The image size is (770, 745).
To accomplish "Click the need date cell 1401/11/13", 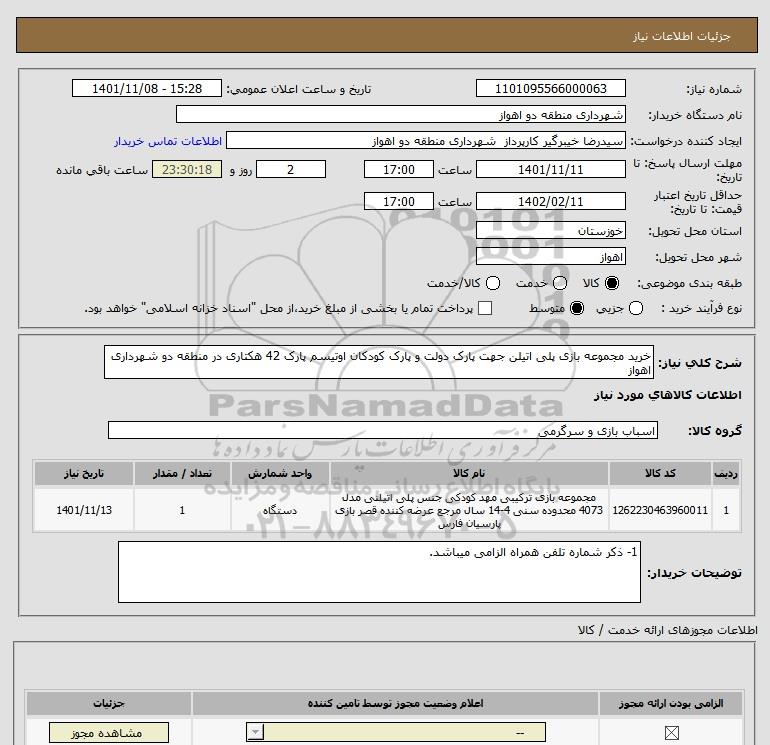I will pos(84,510).
